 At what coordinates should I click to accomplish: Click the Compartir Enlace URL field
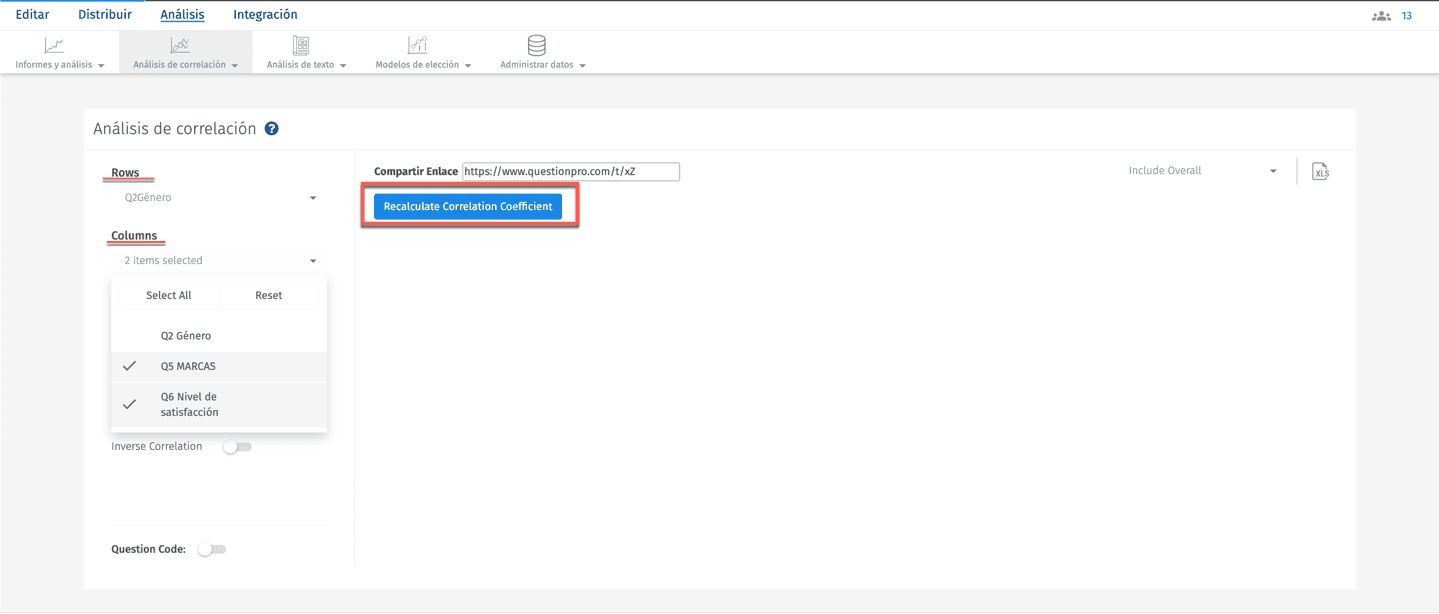pyautogui.click(x=570, y=171)
